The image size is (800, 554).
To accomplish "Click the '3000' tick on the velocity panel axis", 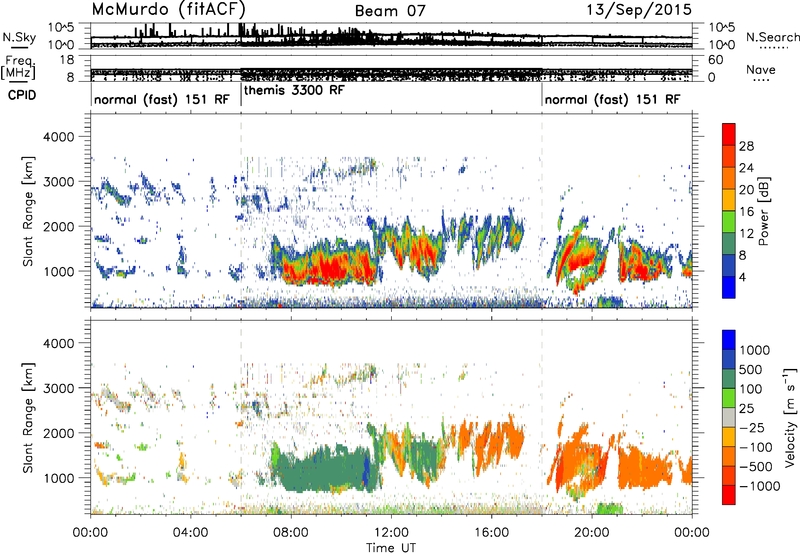I will point(59,388).
